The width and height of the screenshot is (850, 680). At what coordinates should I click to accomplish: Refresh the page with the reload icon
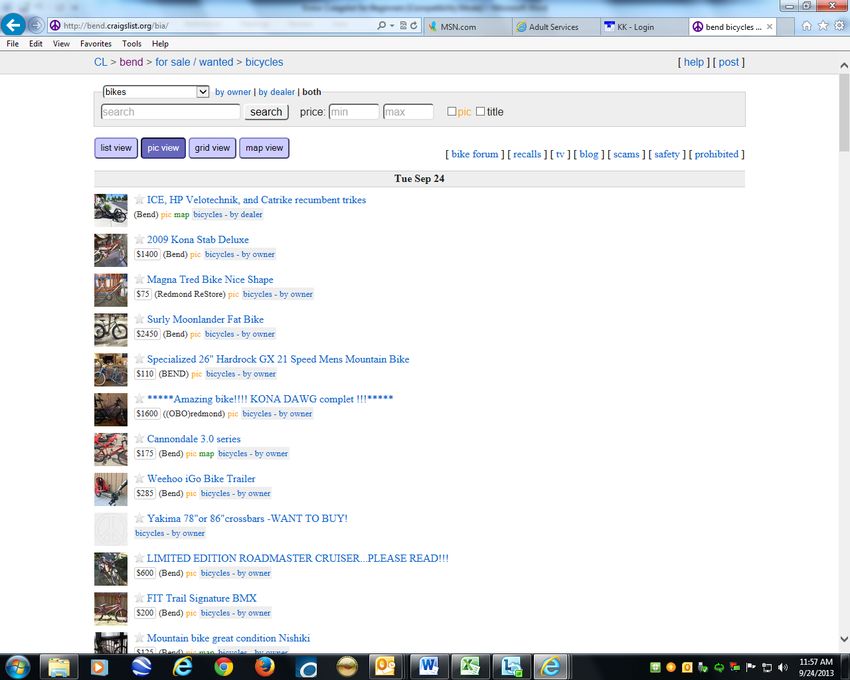point(414,25)
